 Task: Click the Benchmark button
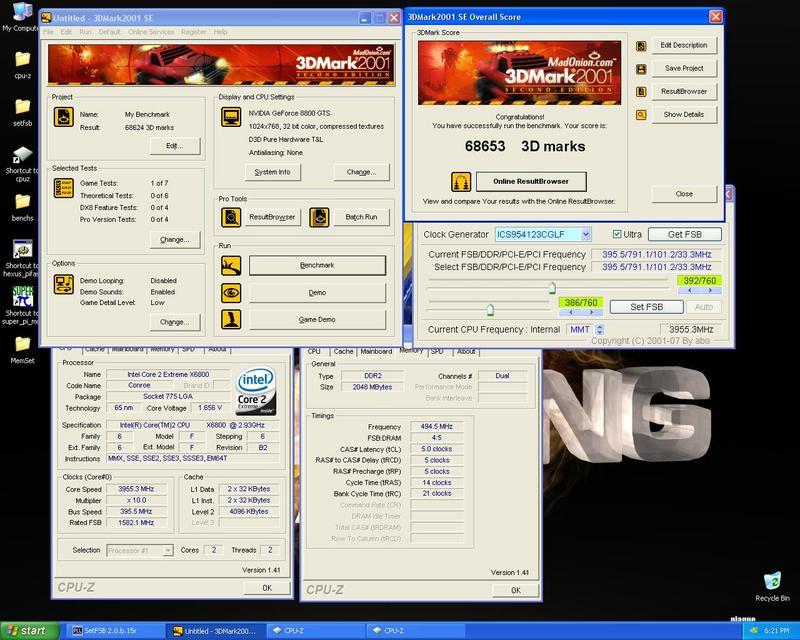(x=317, y=265)
